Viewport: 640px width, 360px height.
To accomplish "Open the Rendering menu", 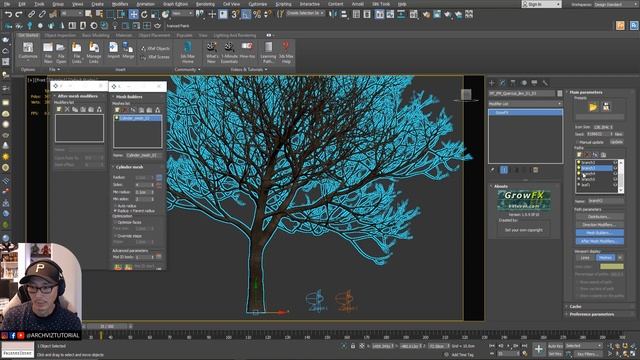I will tap(205, 4).
